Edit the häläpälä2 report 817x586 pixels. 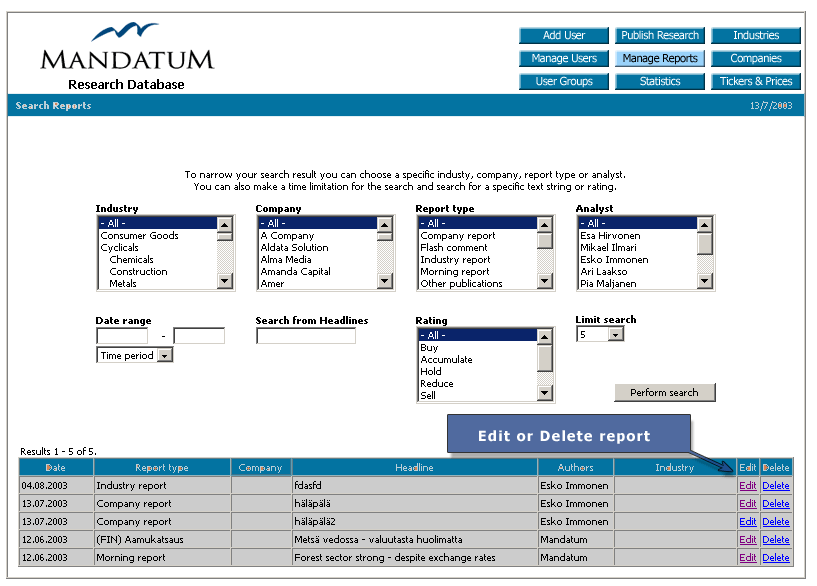(748, 521)
